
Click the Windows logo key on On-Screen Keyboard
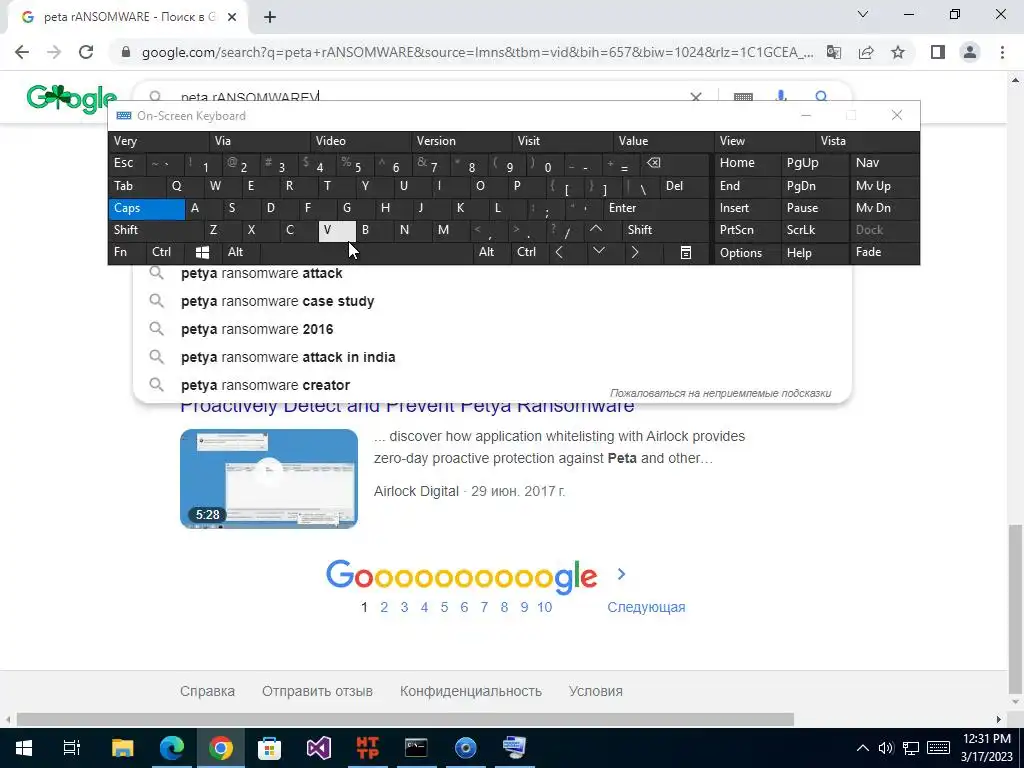coord(202,252)
